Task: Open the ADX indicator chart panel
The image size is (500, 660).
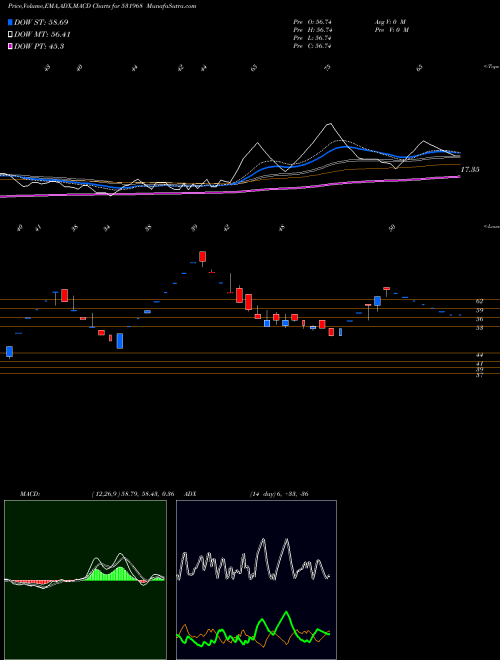Action: tap(256, 580)
